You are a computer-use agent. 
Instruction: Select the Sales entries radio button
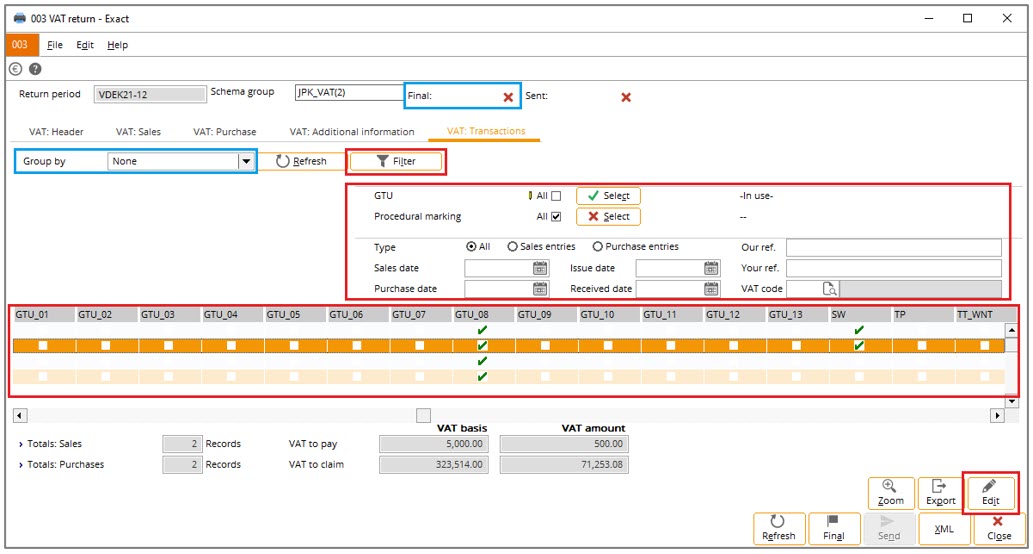point(513,247)
